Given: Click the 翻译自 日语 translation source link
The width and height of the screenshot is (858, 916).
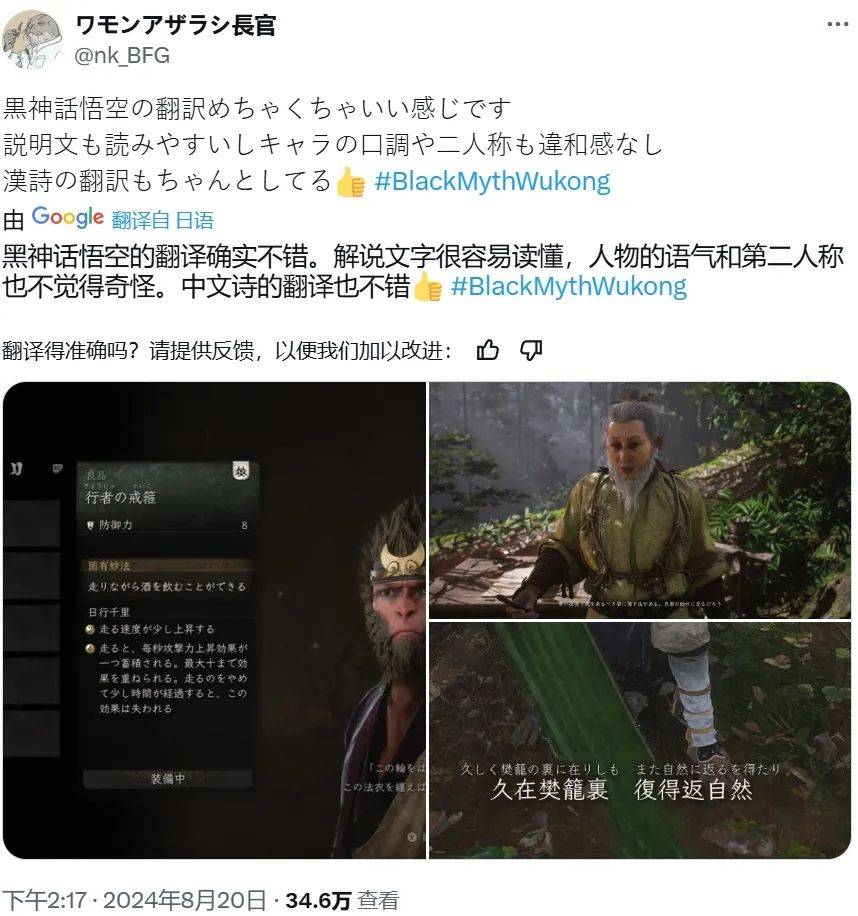Looking at the screenshot, I should (163, 220).
